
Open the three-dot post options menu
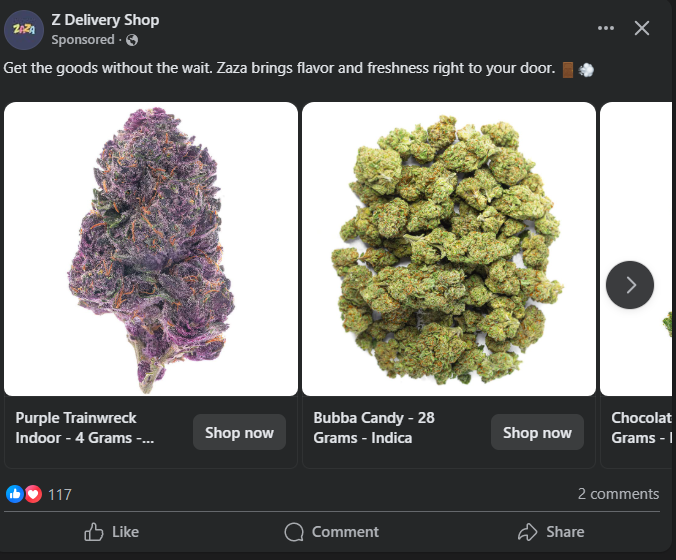pyautogui.click(x=606, y=28)
